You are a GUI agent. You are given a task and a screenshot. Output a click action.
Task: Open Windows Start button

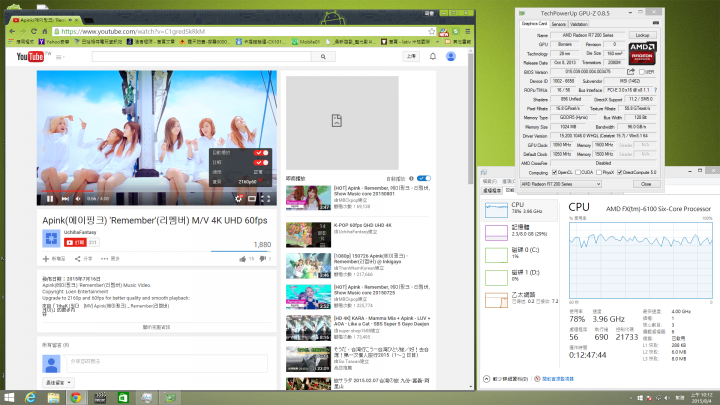click(9, 398)
